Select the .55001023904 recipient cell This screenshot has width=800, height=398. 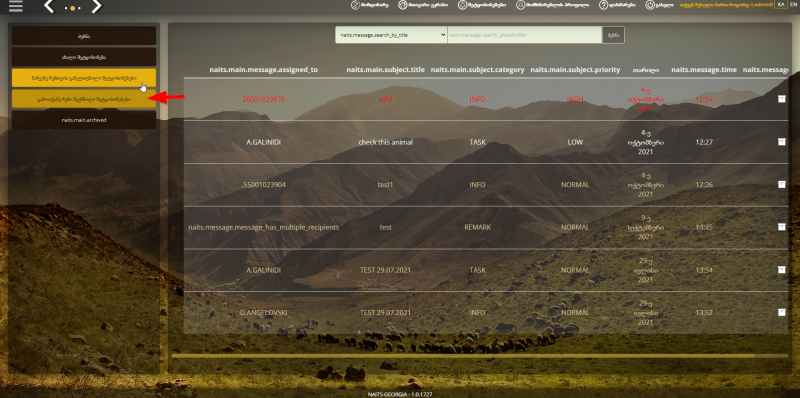pyautogui.click(x=263, y=184)
